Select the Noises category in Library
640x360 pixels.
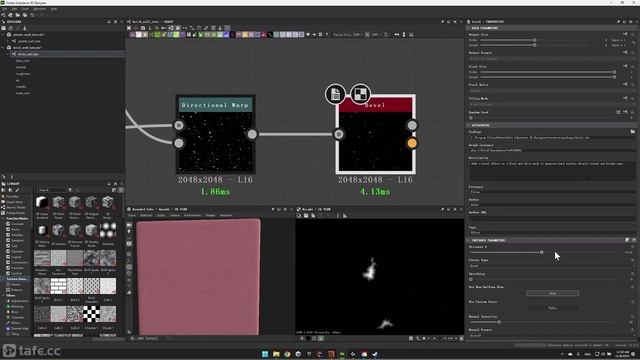16,284
